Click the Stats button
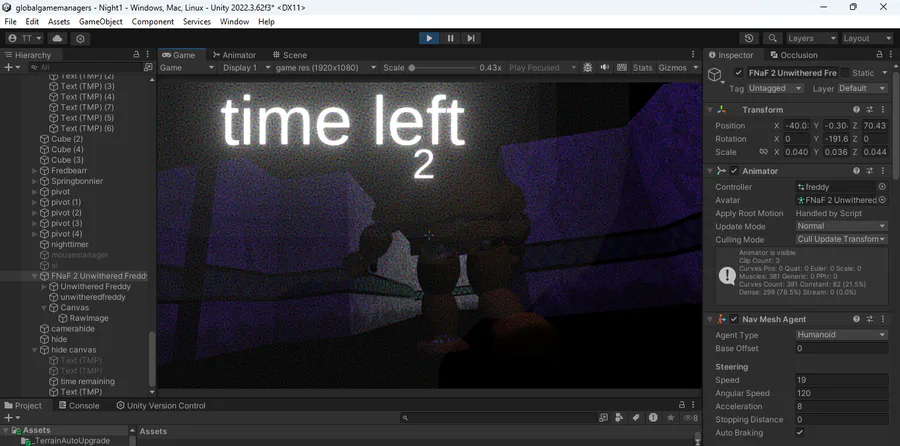The width and height of the screenshot is (900, 446). coord(642,68)
